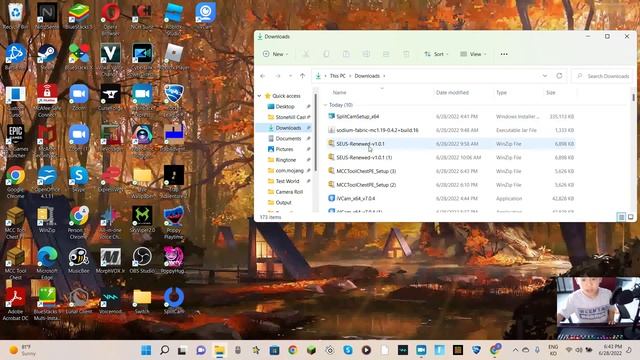Open the New item dropdown in Explorer
Screen dimensions: 640x360
[276, 54]
